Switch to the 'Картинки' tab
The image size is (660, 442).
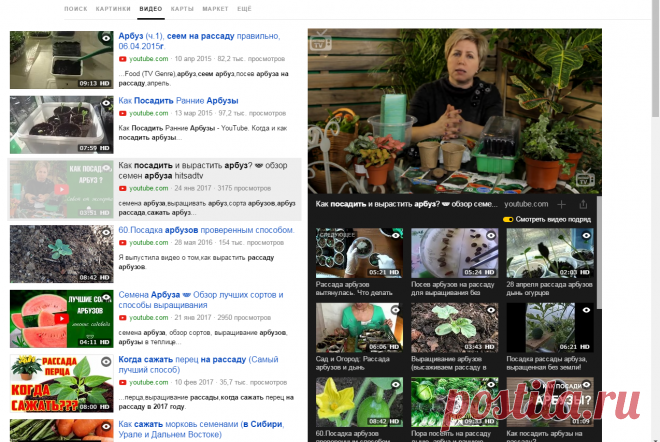(113, 9)
